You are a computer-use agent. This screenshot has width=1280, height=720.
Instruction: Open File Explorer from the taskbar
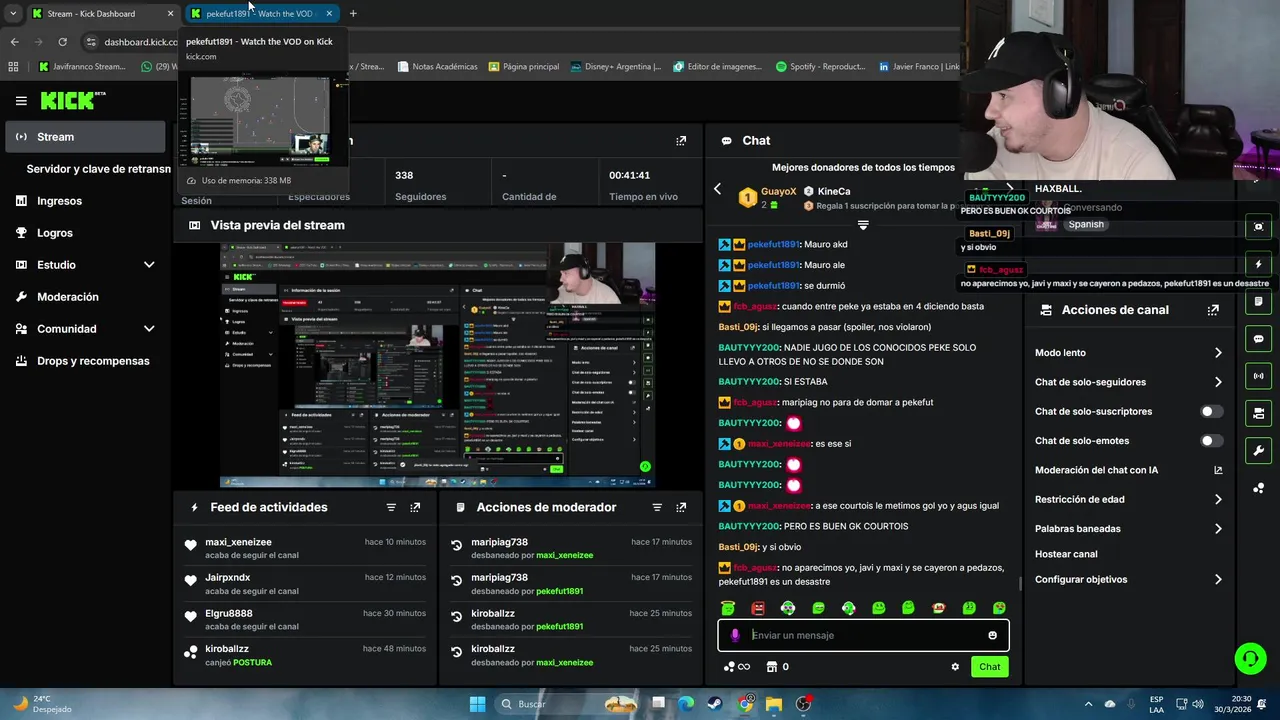point(774,704)
